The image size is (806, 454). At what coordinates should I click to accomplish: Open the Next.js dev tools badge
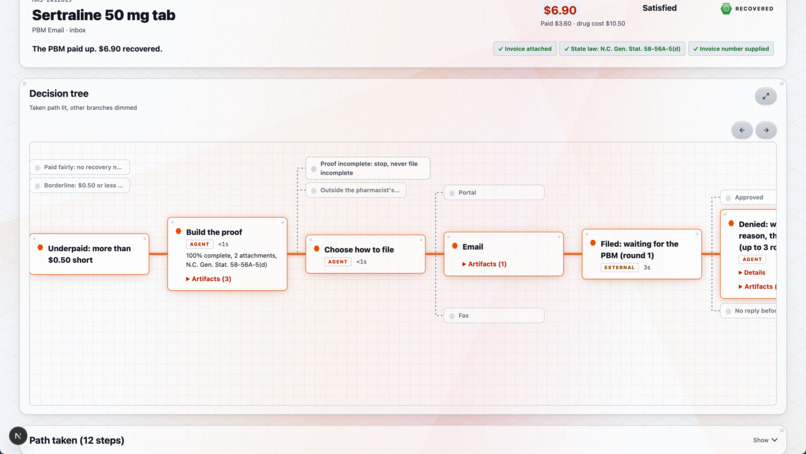coord(18,436)
